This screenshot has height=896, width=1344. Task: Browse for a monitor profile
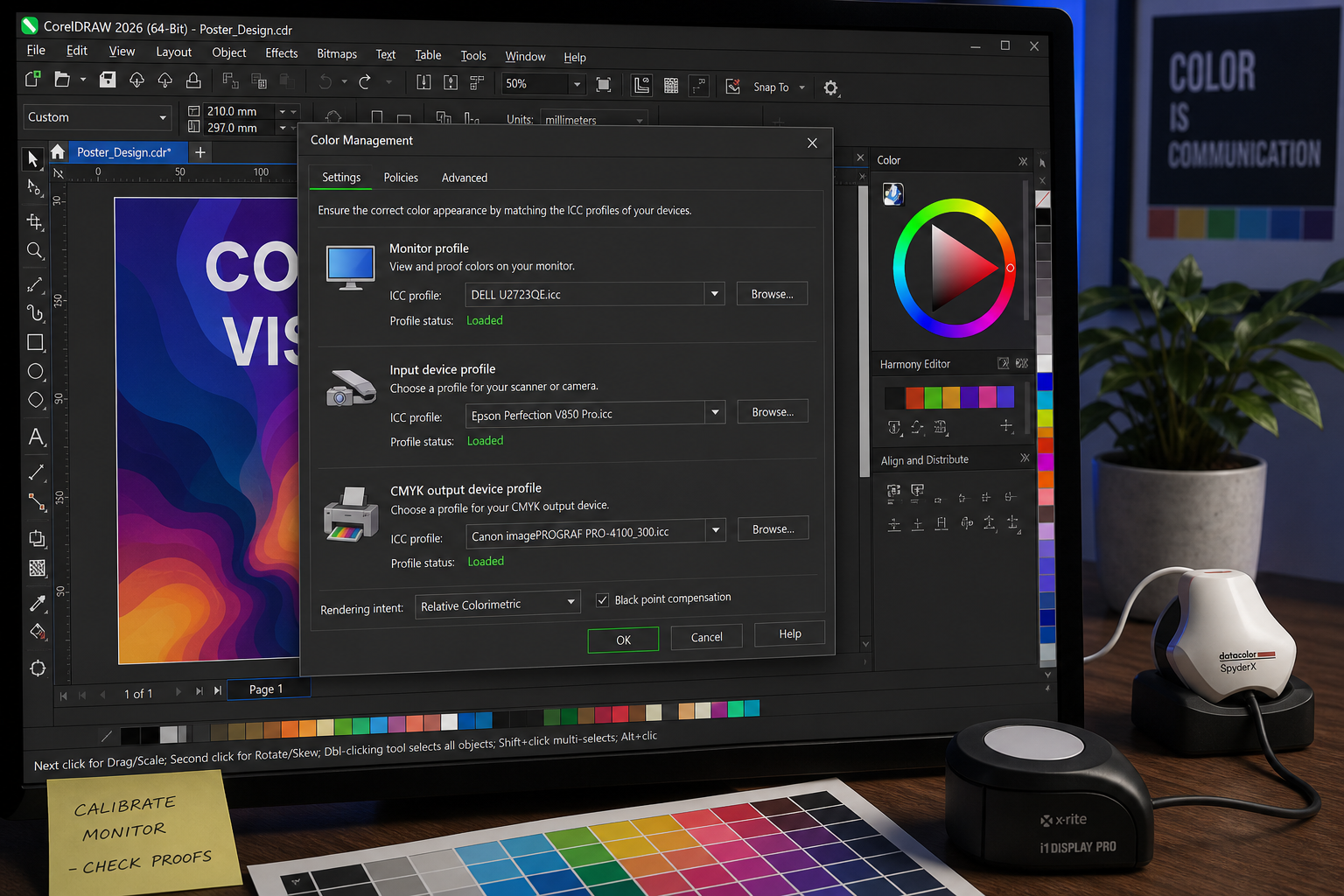772,294
